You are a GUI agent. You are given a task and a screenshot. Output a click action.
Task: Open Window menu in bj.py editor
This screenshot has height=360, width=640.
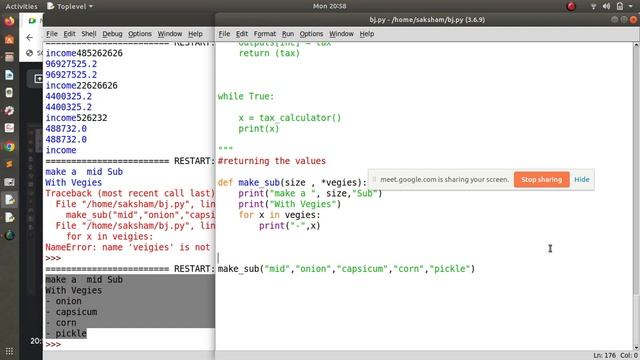point(341,34)
